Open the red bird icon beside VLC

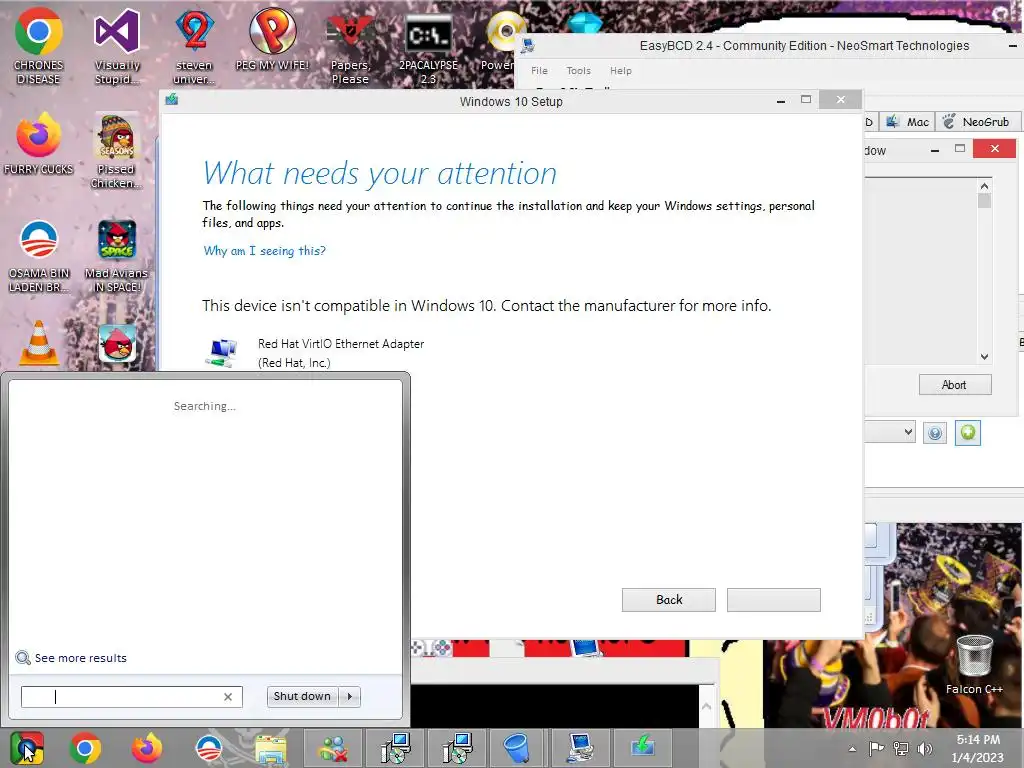(118, 344)
